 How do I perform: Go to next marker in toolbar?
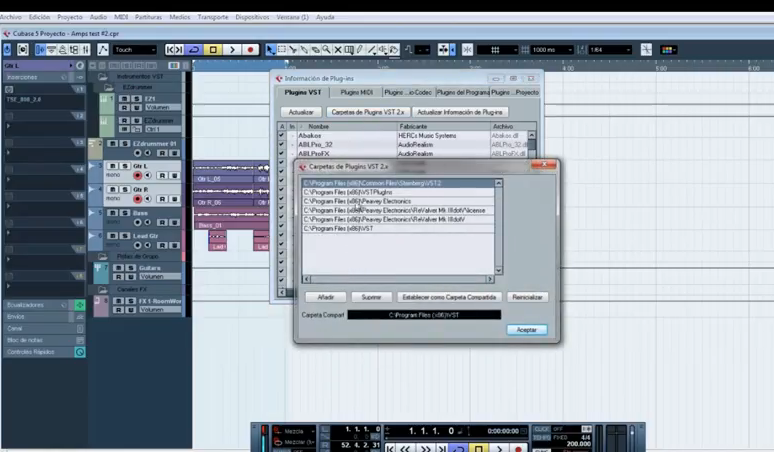point(180,50)
